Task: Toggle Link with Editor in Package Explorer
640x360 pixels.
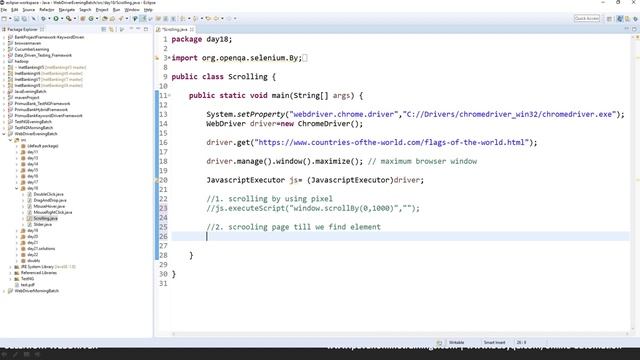Action: click(111, 29)
